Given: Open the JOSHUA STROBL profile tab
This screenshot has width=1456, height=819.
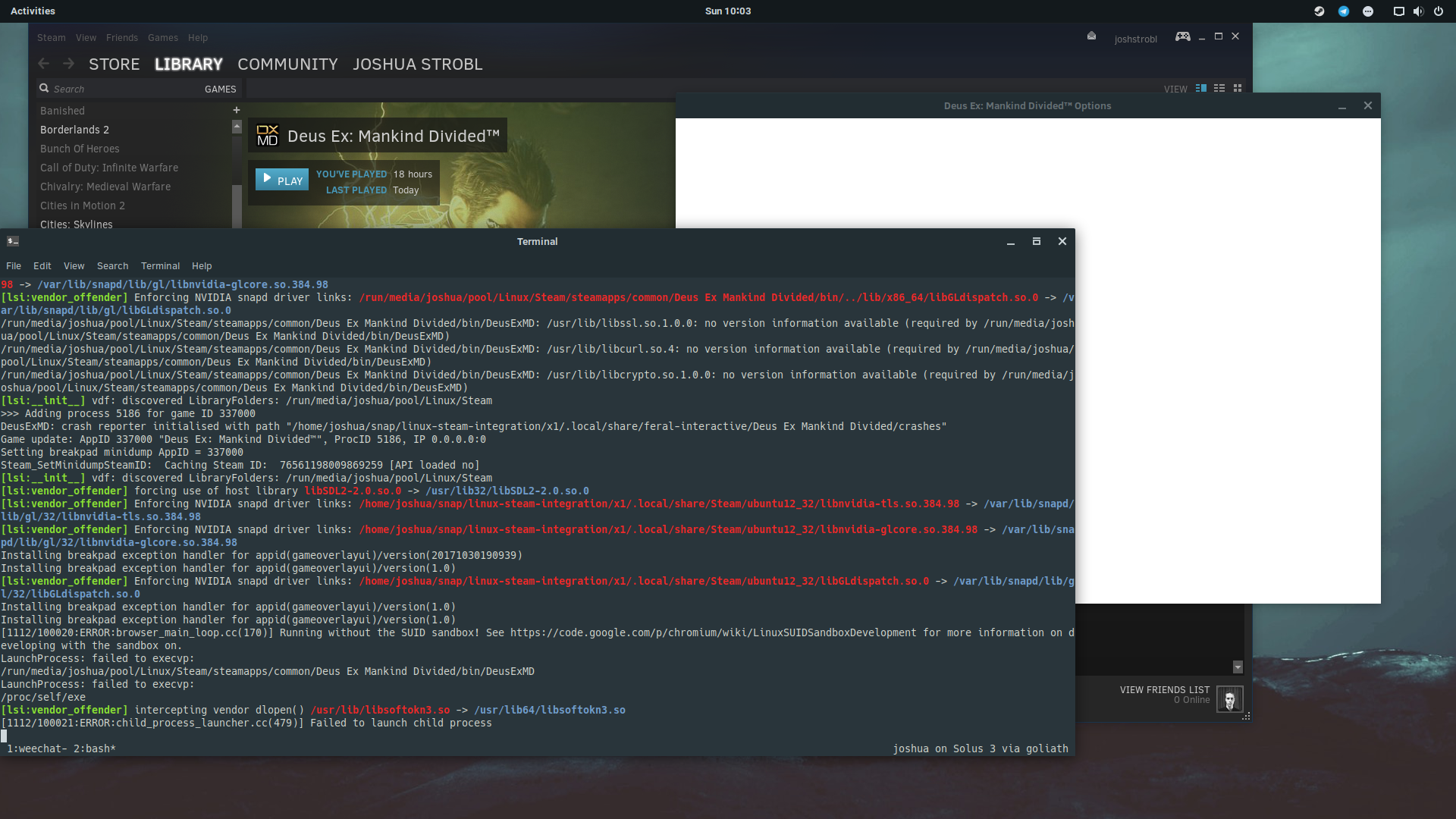Looking at the screenshot, I should pos(417,64).
